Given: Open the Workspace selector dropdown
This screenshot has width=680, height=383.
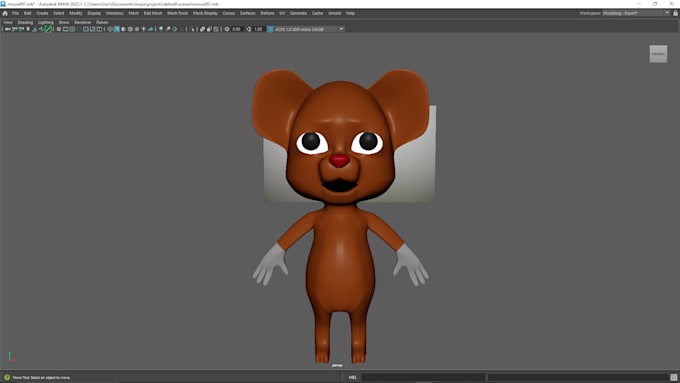Looking at the screenshot, I should tap(636, 13).
